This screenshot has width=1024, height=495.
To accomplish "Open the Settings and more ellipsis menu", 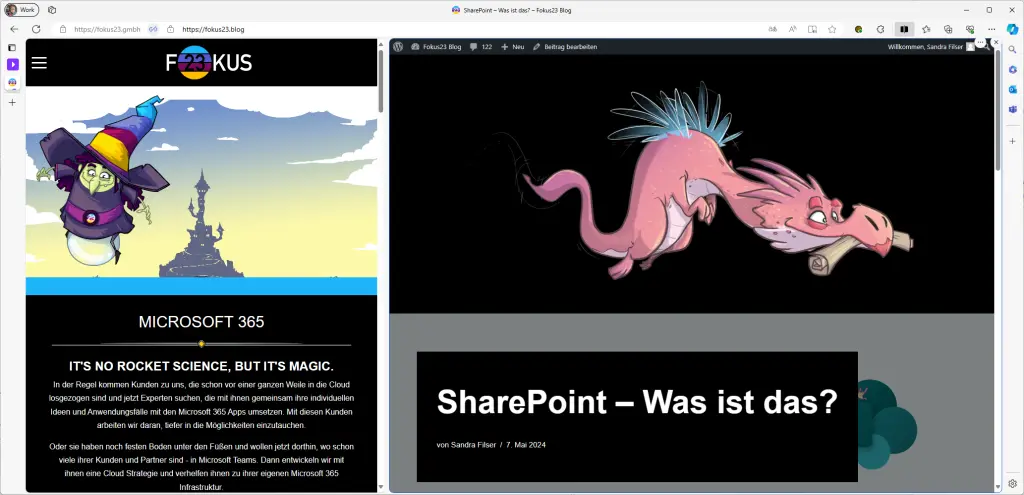I will (x=992, y=29).
